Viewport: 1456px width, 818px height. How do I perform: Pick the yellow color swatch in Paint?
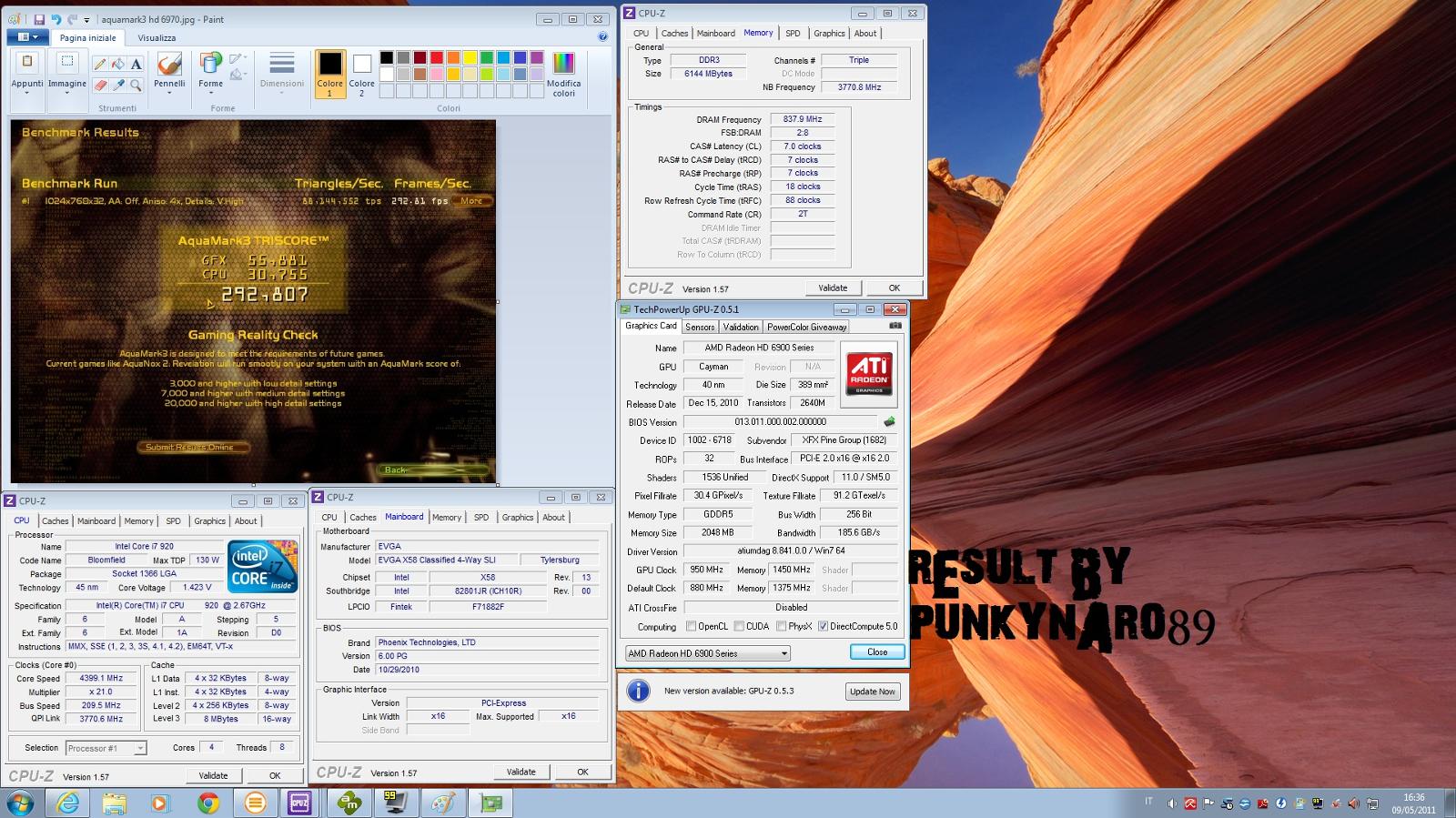470,57
